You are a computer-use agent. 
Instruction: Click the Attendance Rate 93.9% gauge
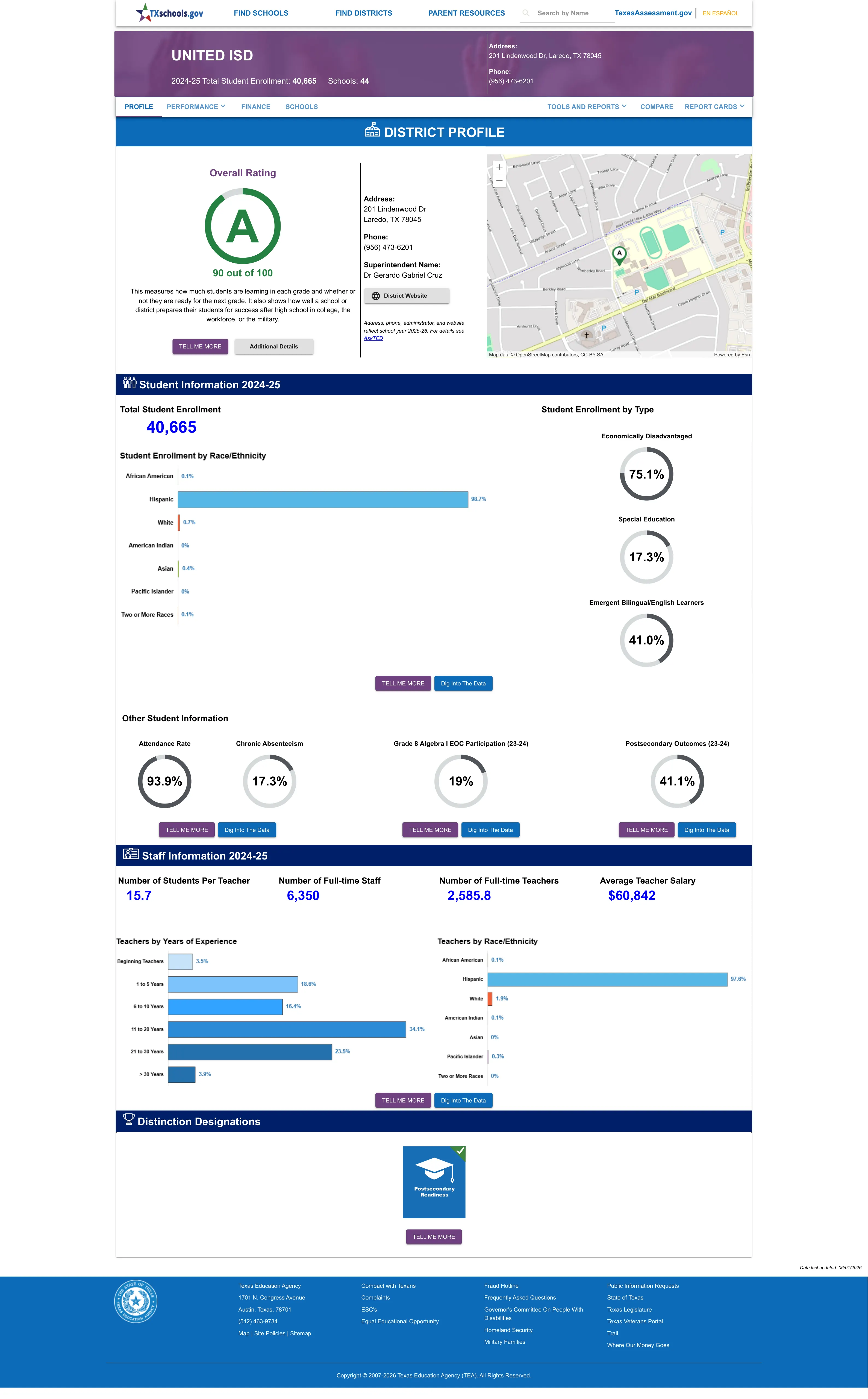(x=165, y=781)
